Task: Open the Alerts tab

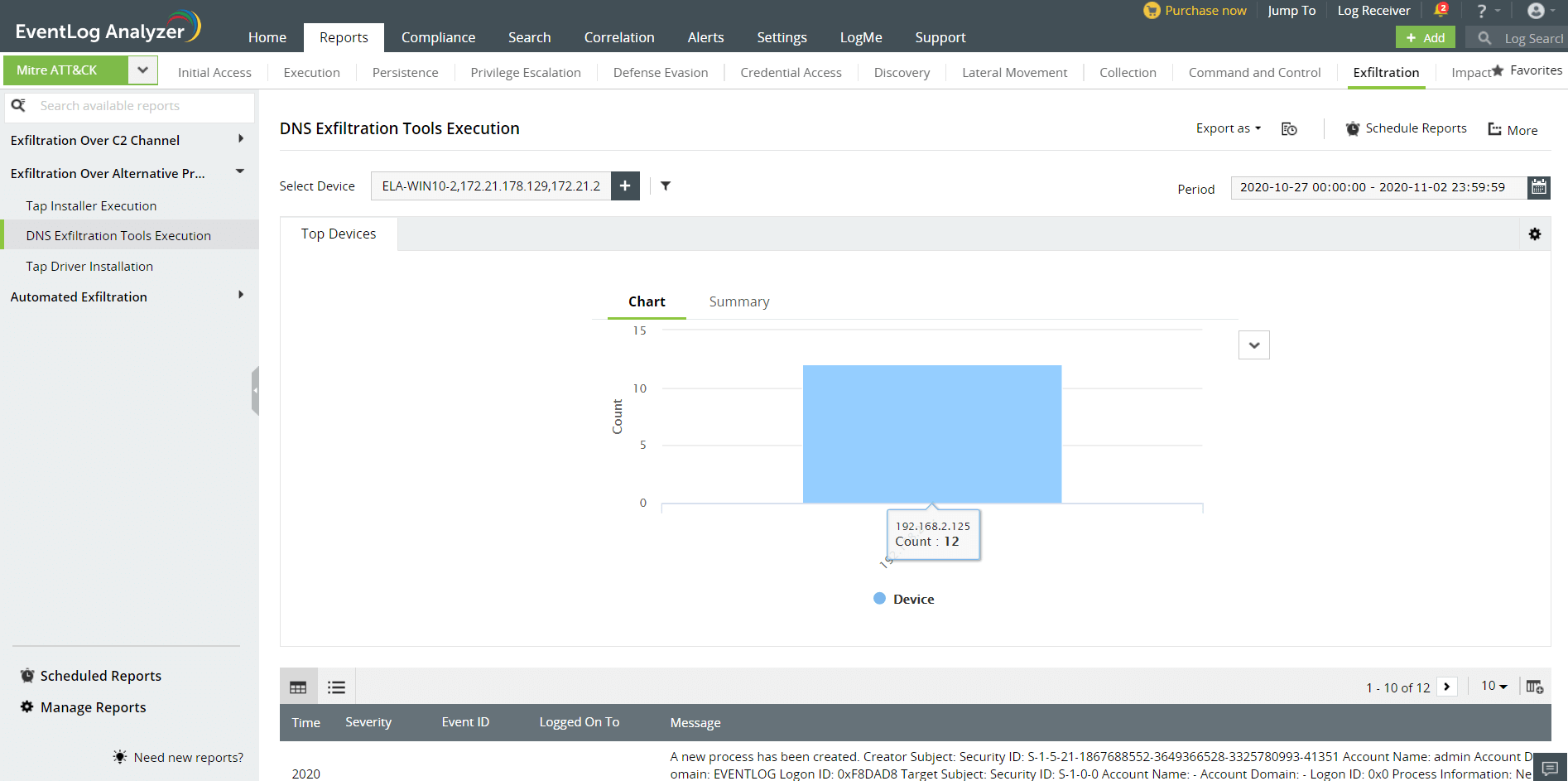Action: [705, 37]
